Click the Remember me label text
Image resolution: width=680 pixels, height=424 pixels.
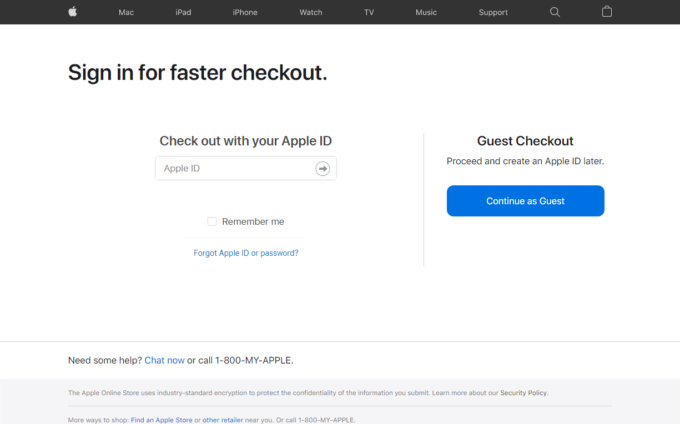[253, 222]
